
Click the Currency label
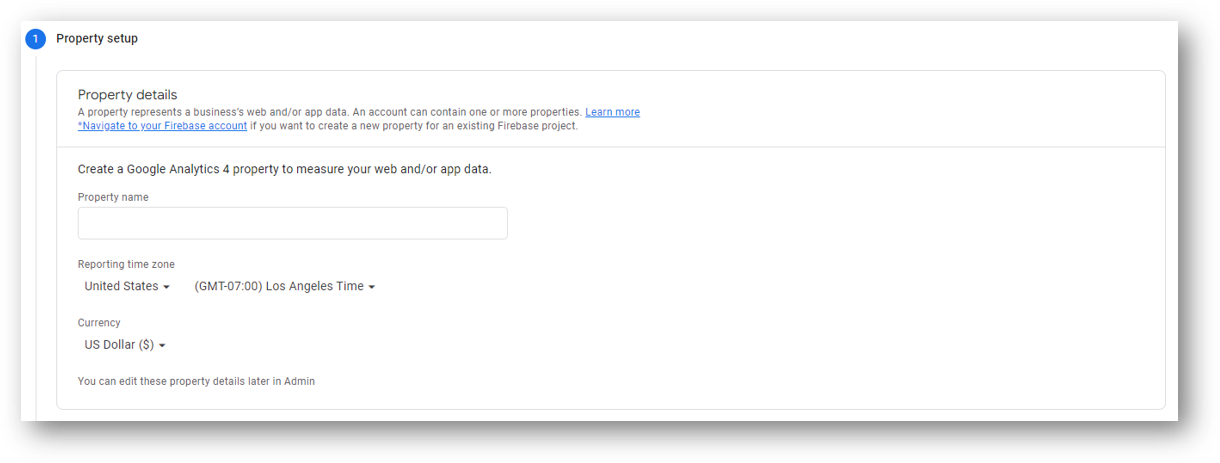click(99, 323)
